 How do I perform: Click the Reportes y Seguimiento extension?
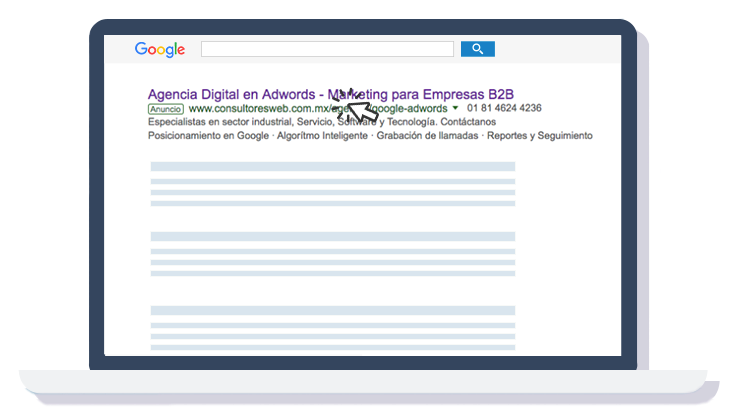point(540,136)
